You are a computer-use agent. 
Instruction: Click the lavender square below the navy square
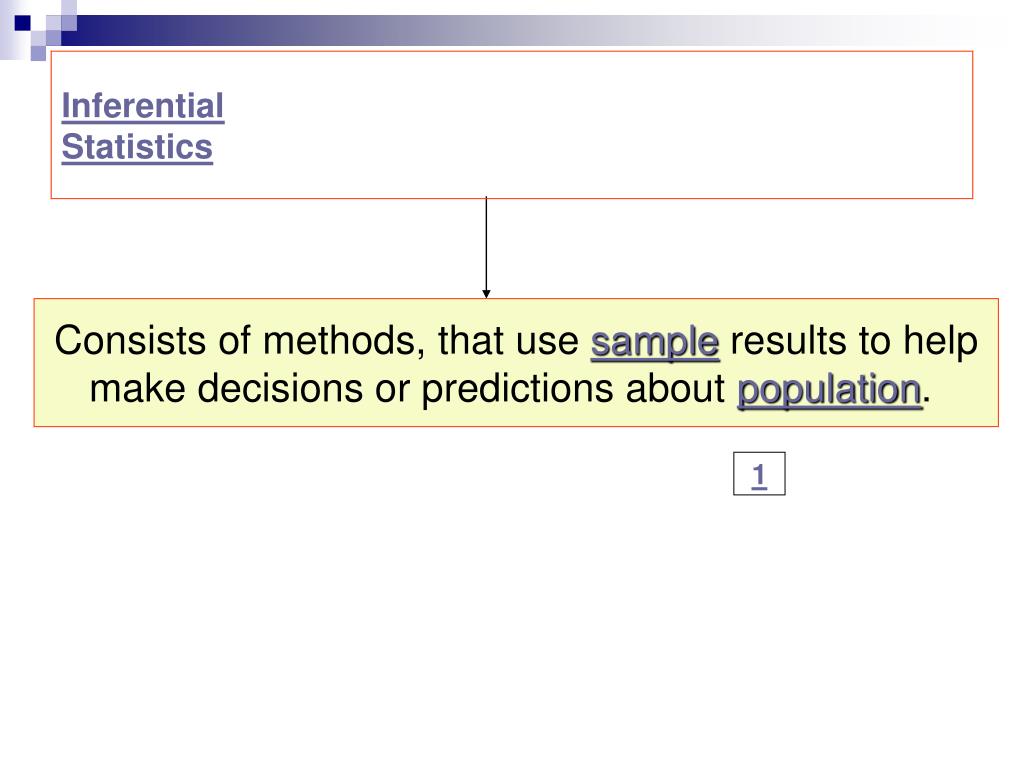(x=39, y=53)
